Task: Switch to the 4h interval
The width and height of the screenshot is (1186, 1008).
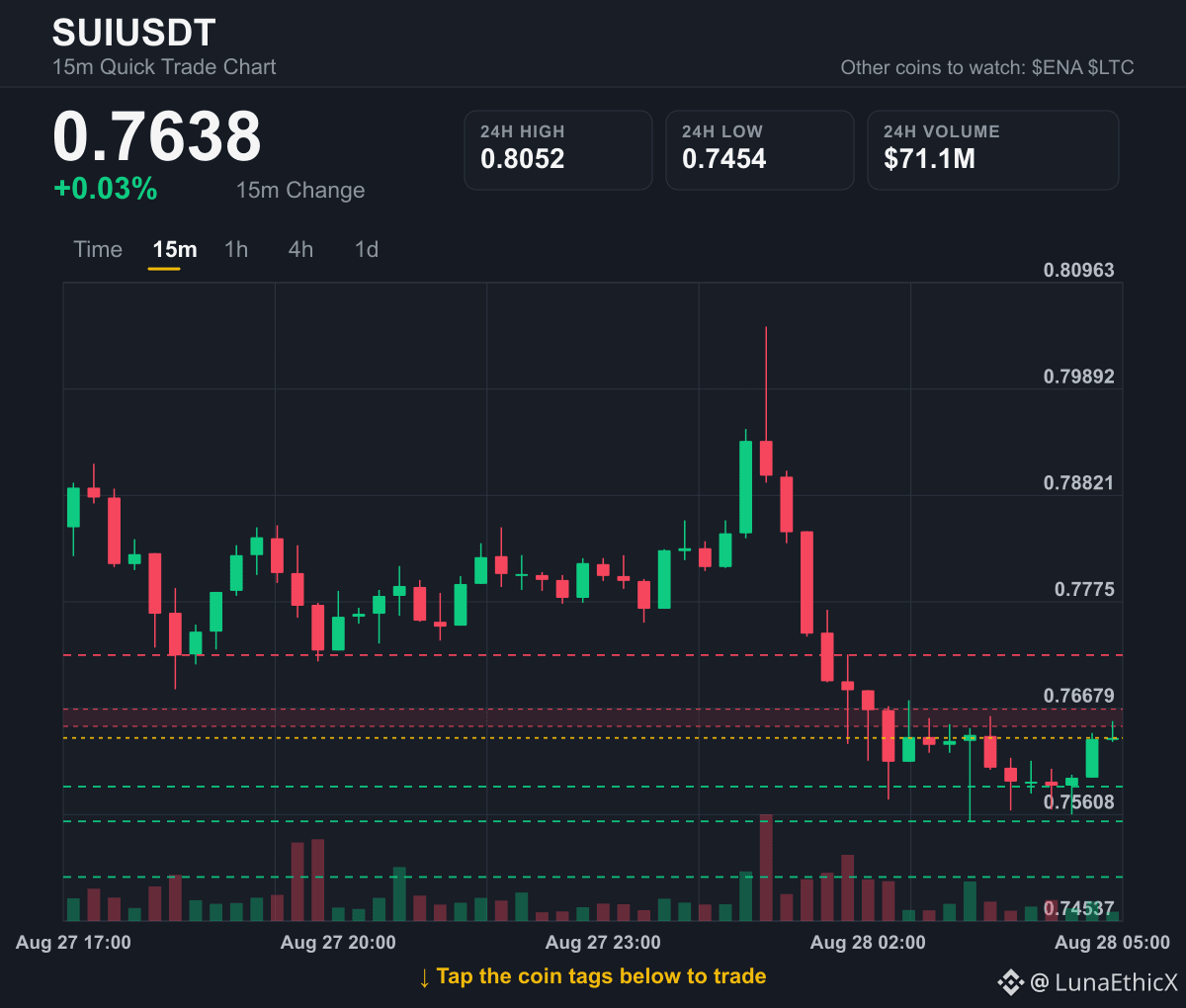Action: 300,249
